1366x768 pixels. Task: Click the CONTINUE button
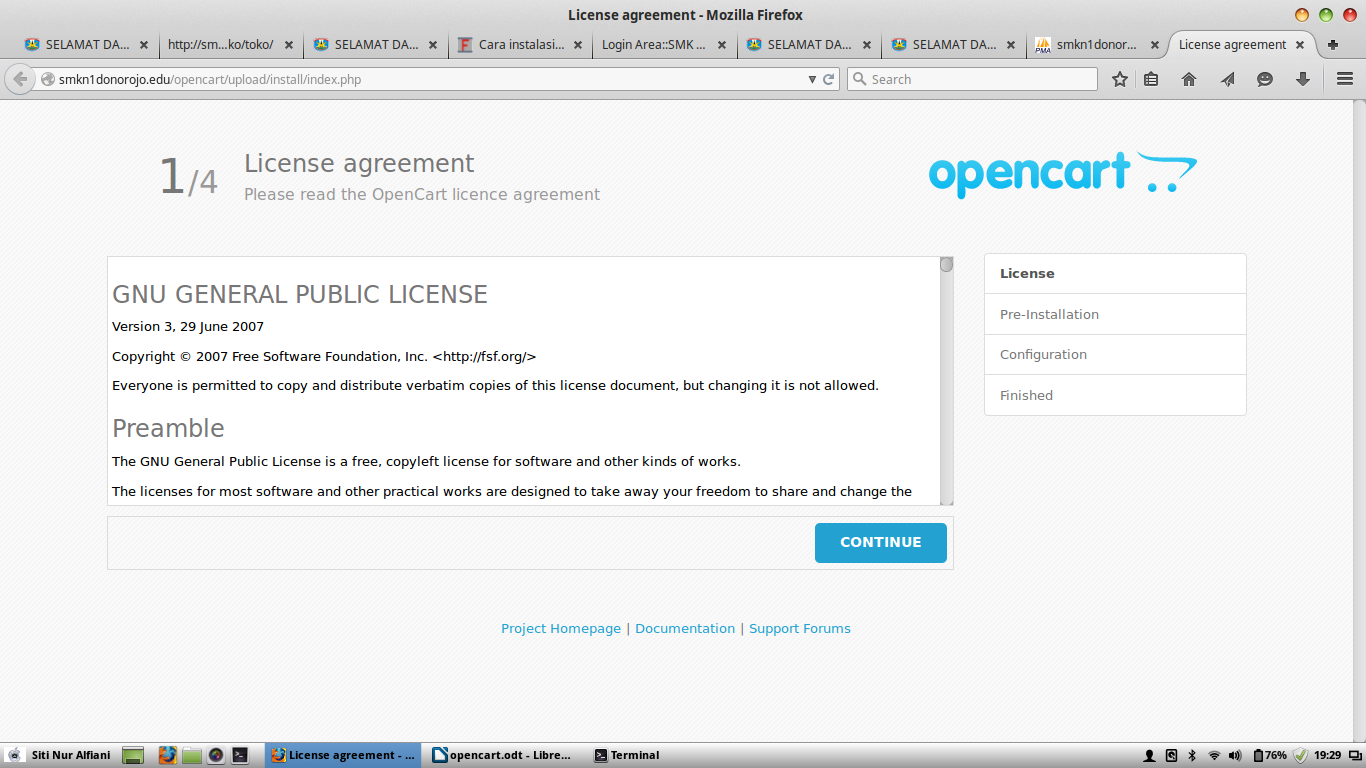(x=881, y=542)
